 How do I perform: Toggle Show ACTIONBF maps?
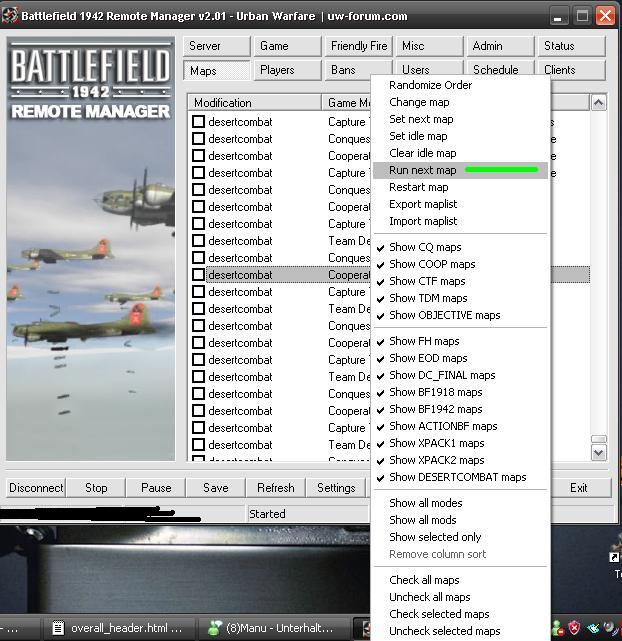tap(460, 426)
